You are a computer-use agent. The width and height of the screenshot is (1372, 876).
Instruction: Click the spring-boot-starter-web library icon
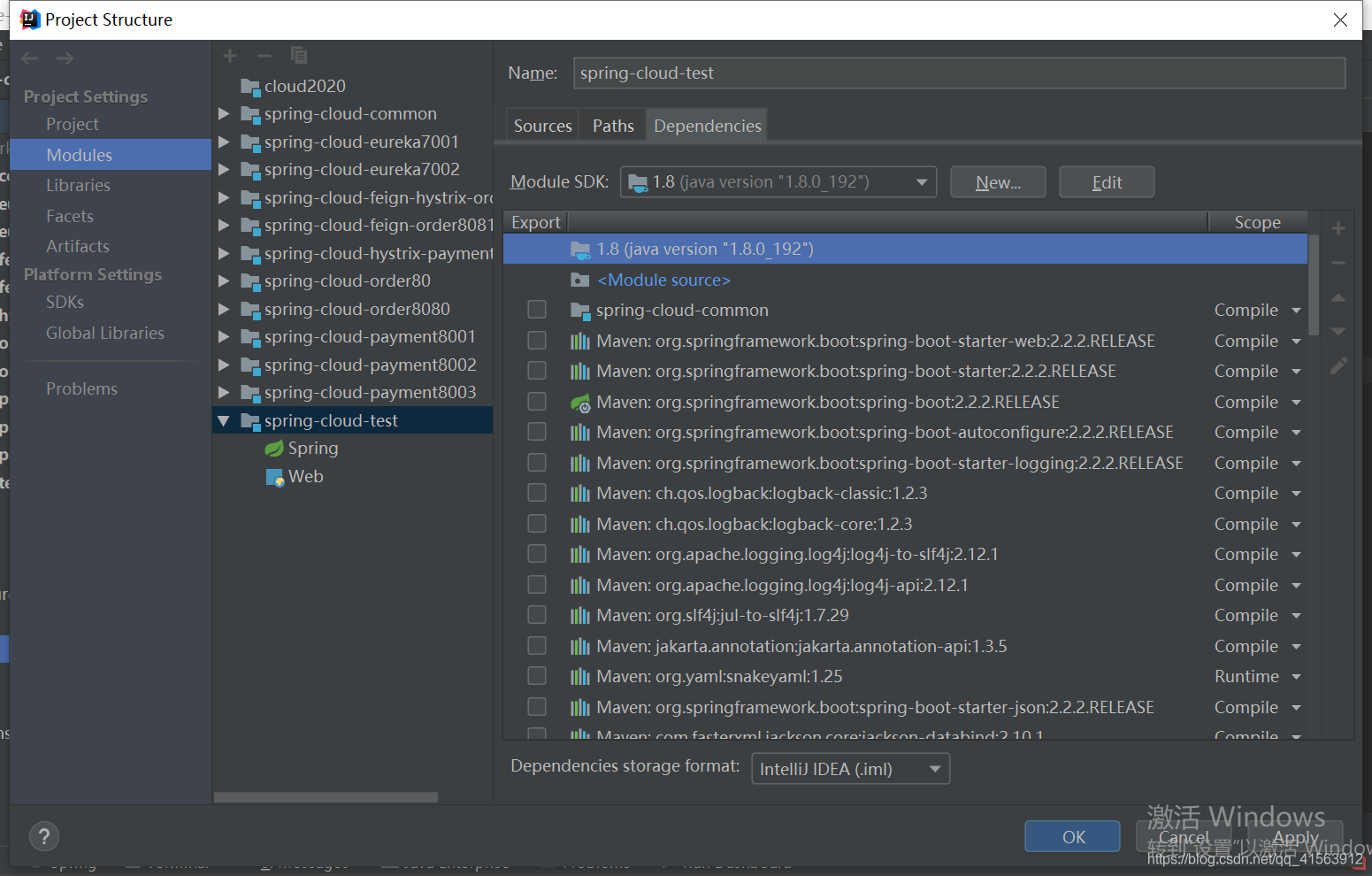click(580, 342)
